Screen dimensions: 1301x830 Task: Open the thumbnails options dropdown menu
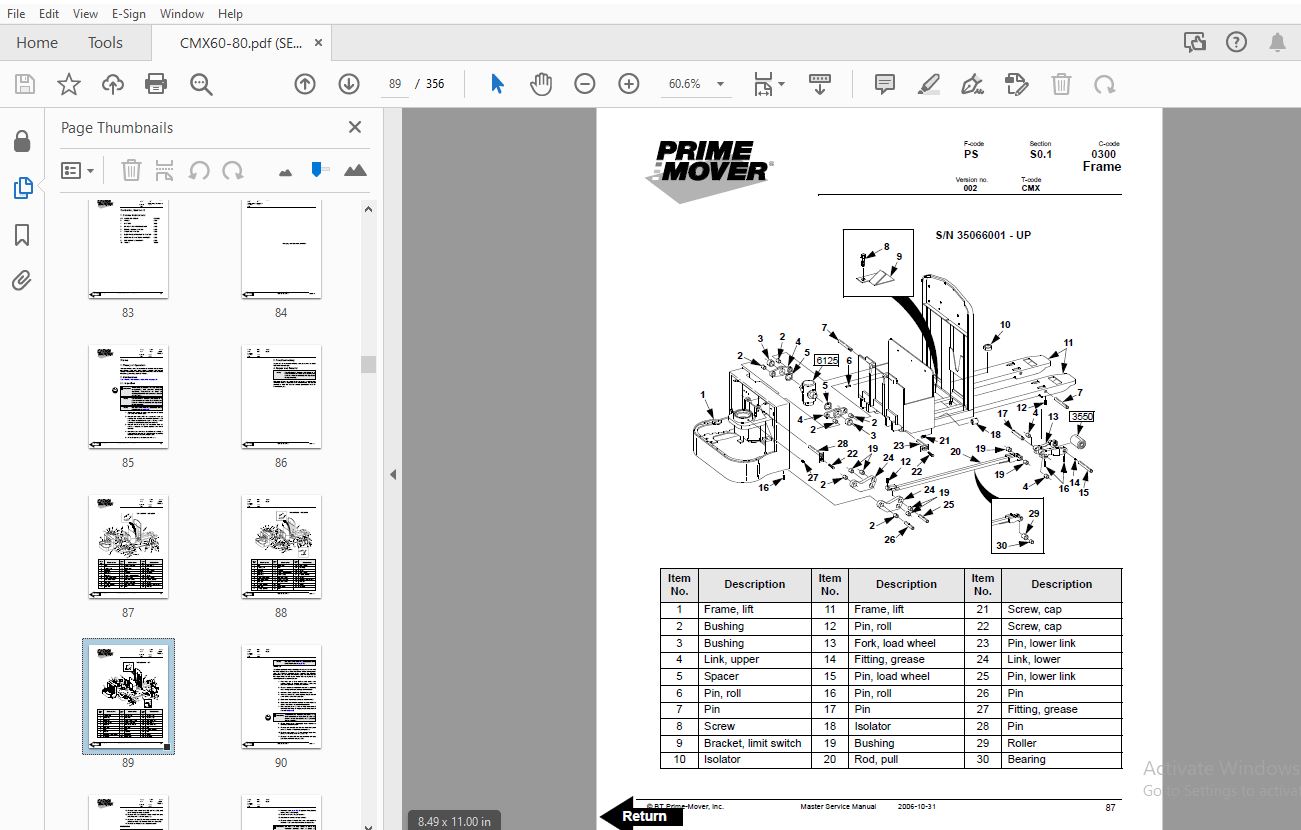click(77, 170)
